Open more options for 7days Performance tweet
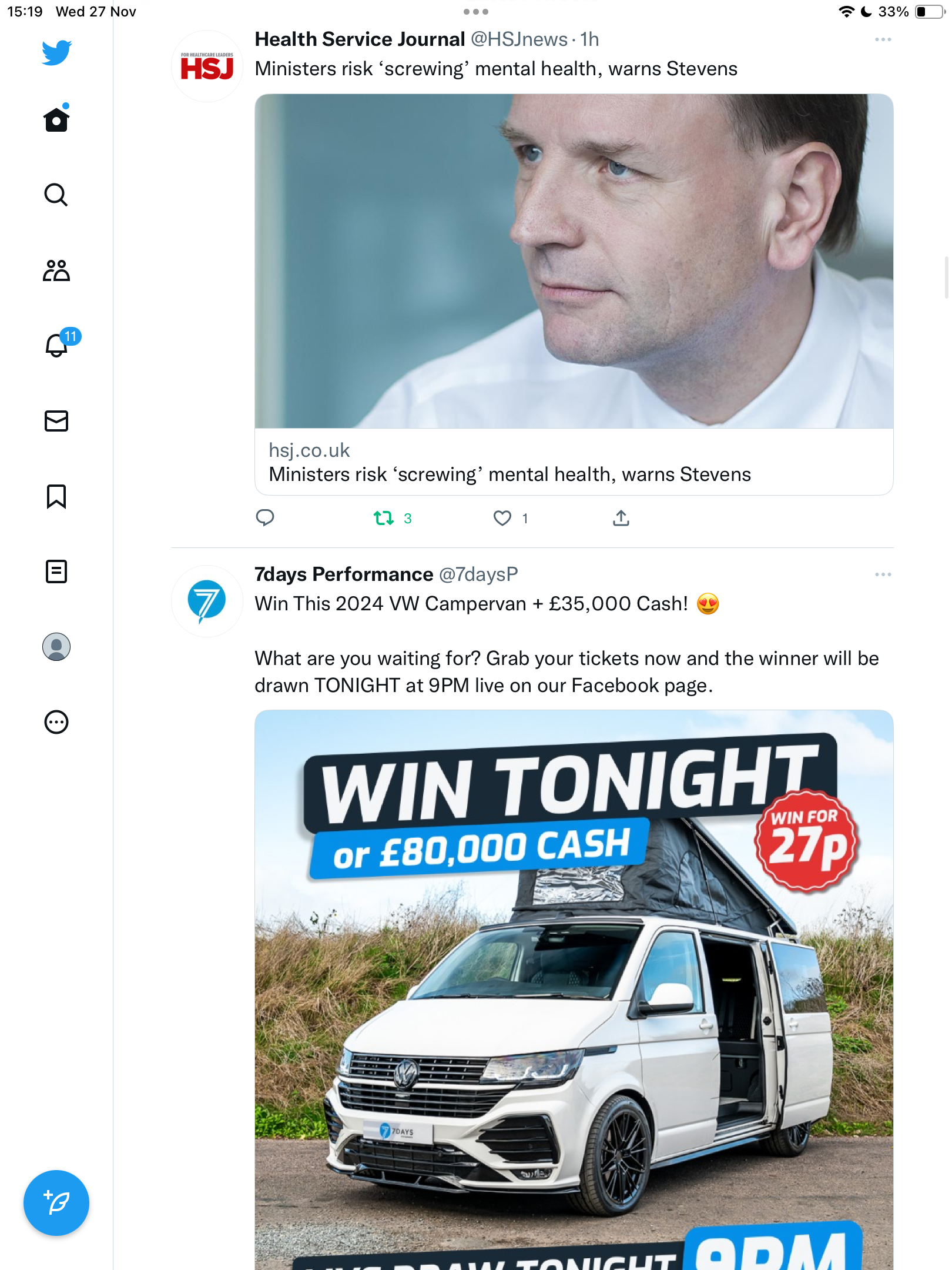The width and height of the screenshot is (952, 1270). pyautogui.click(x=883, y=574)
